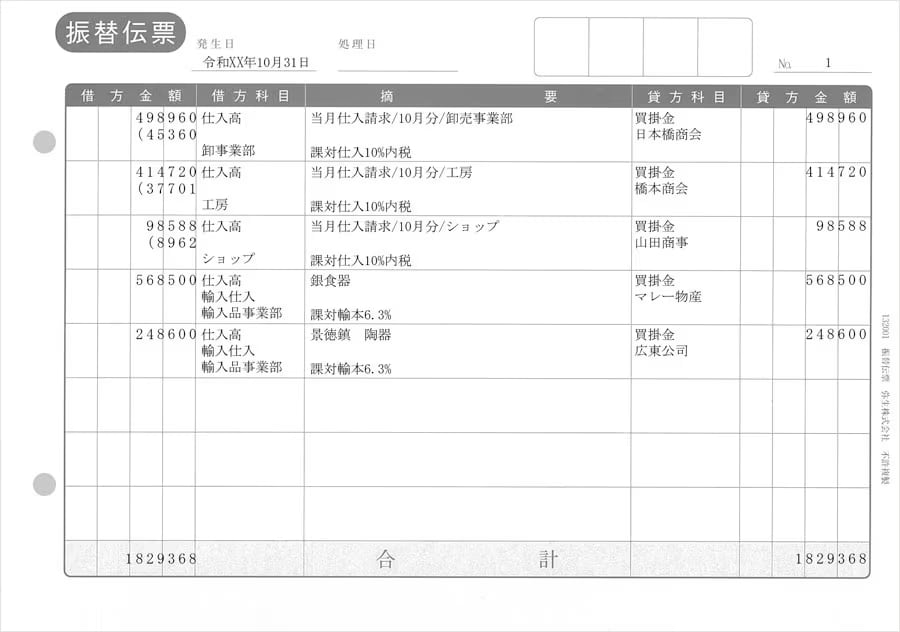Select debit amount 568500
900x632 pixels.
[x=166, y=280]
